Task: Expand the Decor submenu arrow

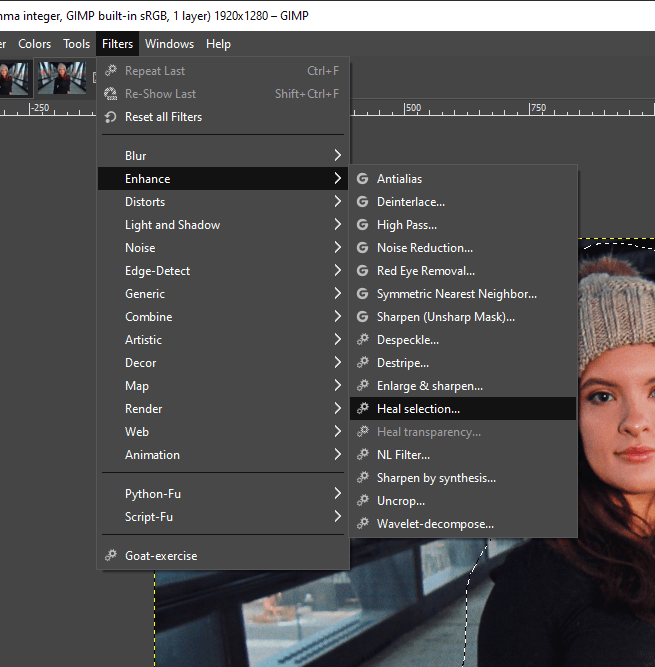Action: click(337, 362)
